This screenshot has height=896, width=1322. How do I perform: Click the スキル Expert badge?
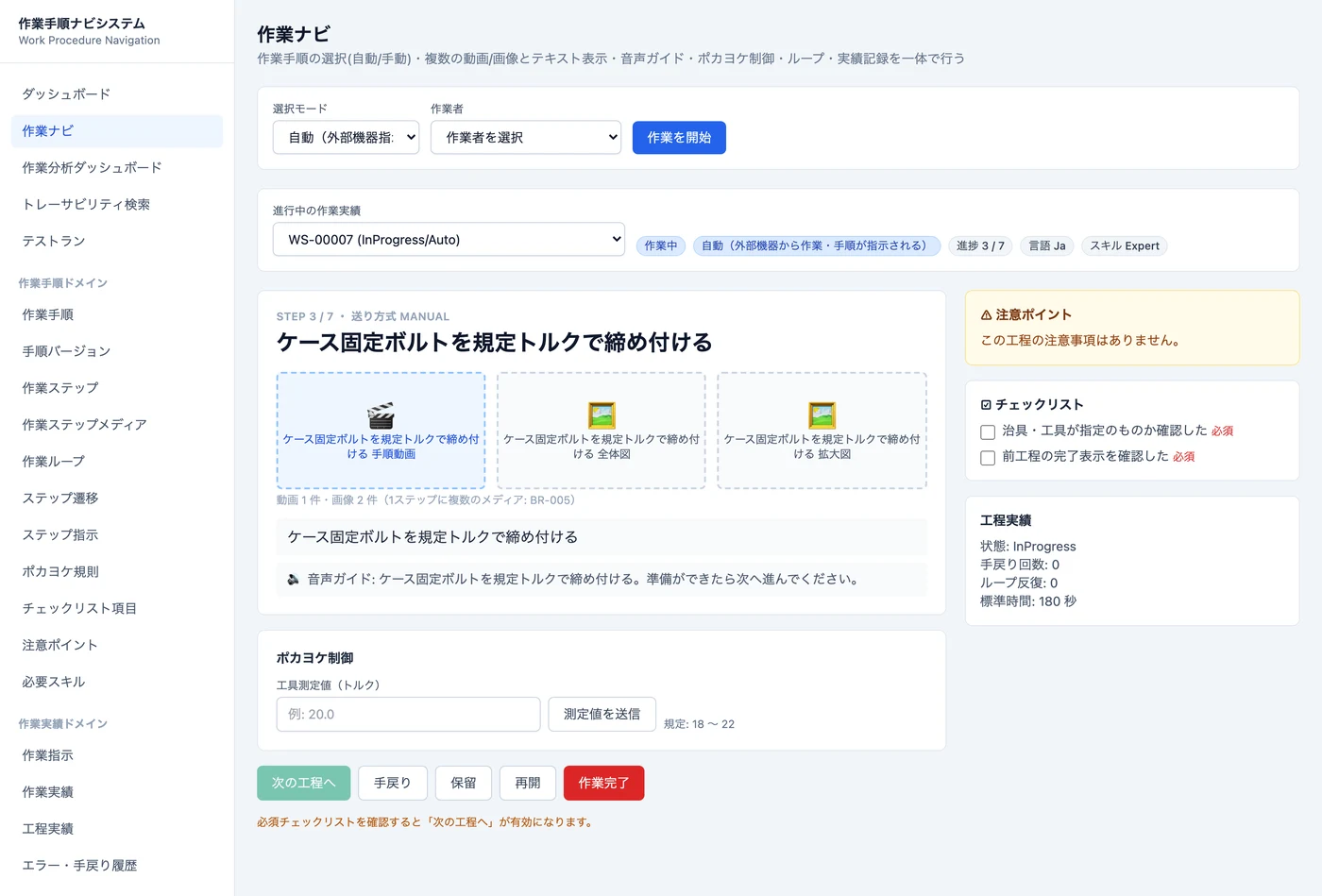point(1125,246)
